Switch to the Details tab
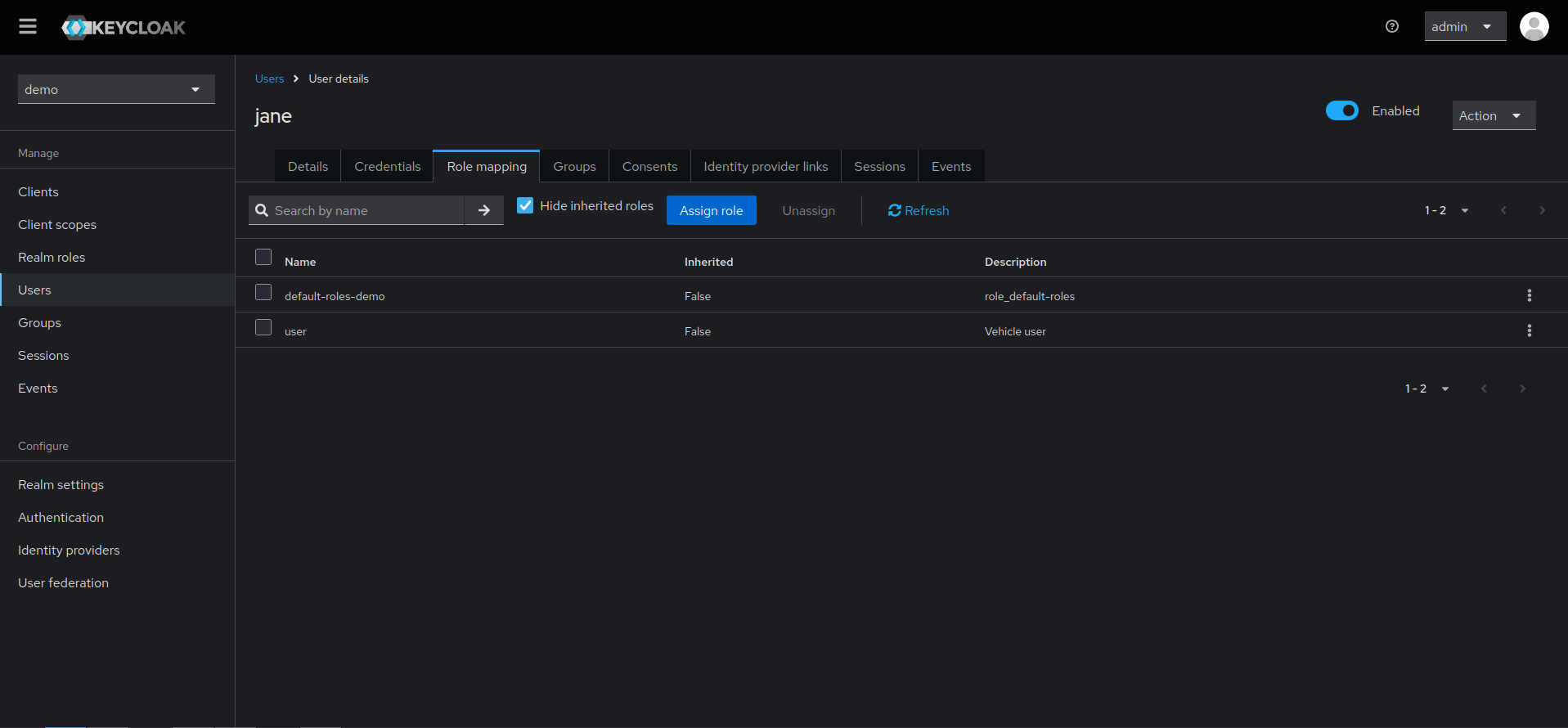The width and height of the screenshot is (1568, 728). click(308, 166)
